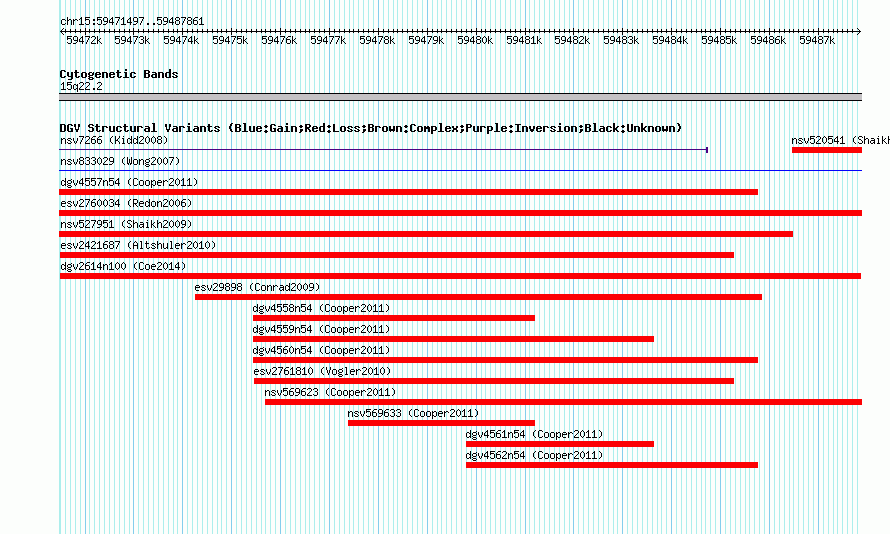890x534 pixels.
Task: Select the nsv527951 (Shaikh2009) loss bar
Action: click(426, 234)
